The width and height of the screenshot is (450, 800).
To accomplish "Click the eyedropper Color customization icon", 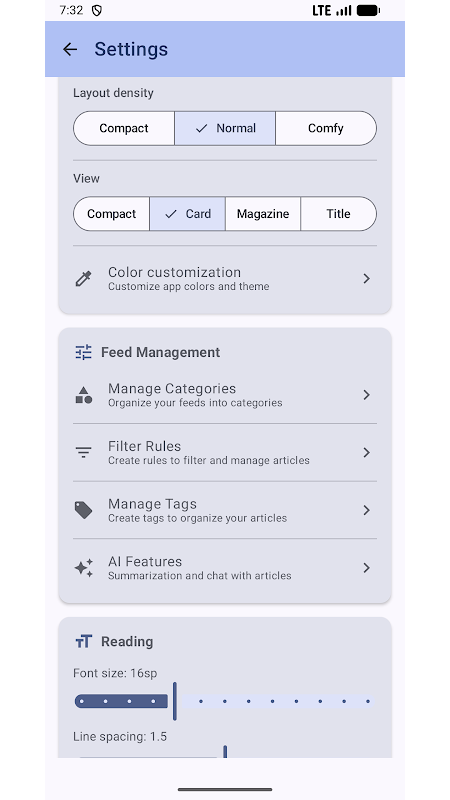I will (x=83, y=279).
